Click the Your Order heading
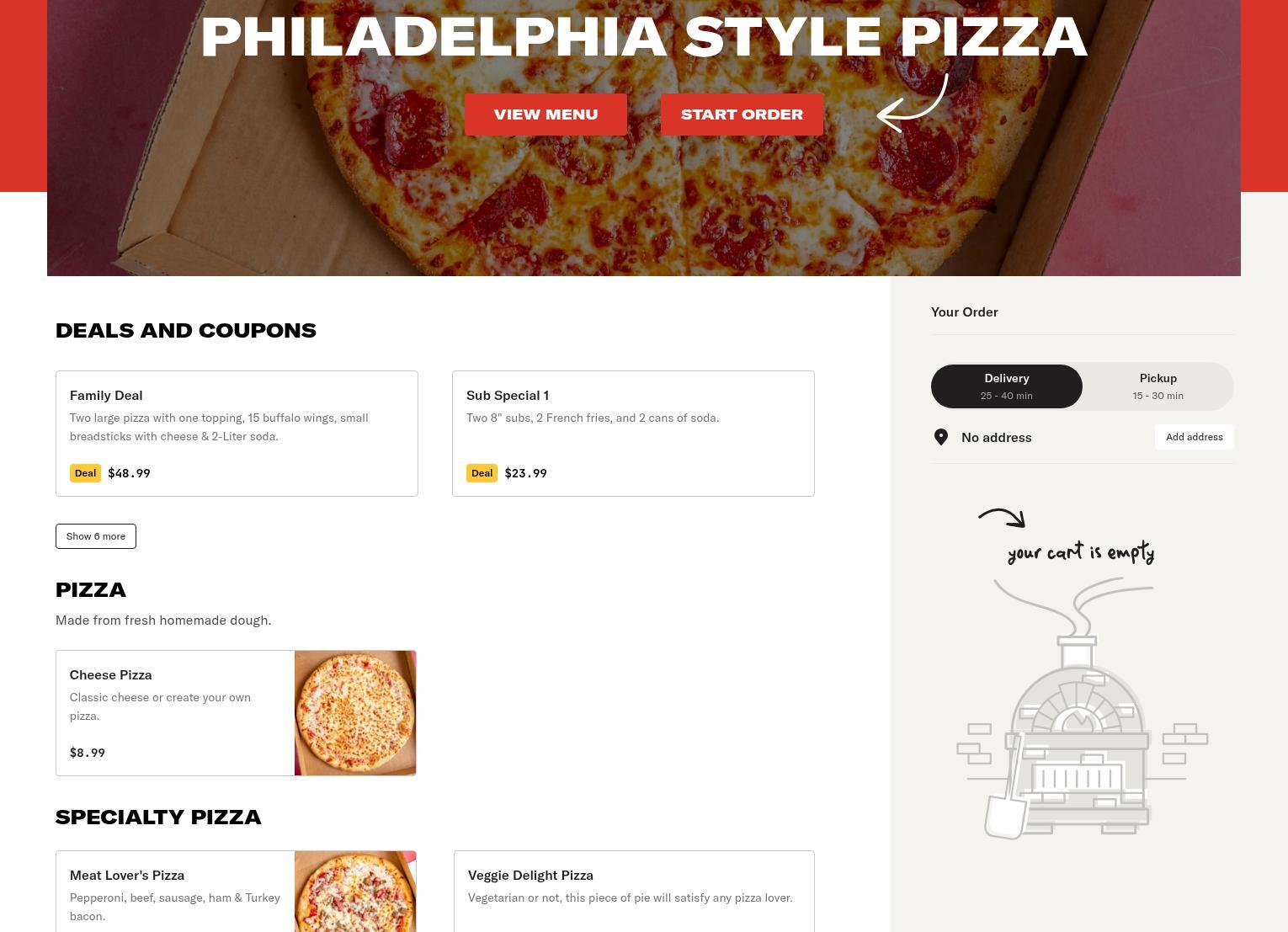 (965, 312)
